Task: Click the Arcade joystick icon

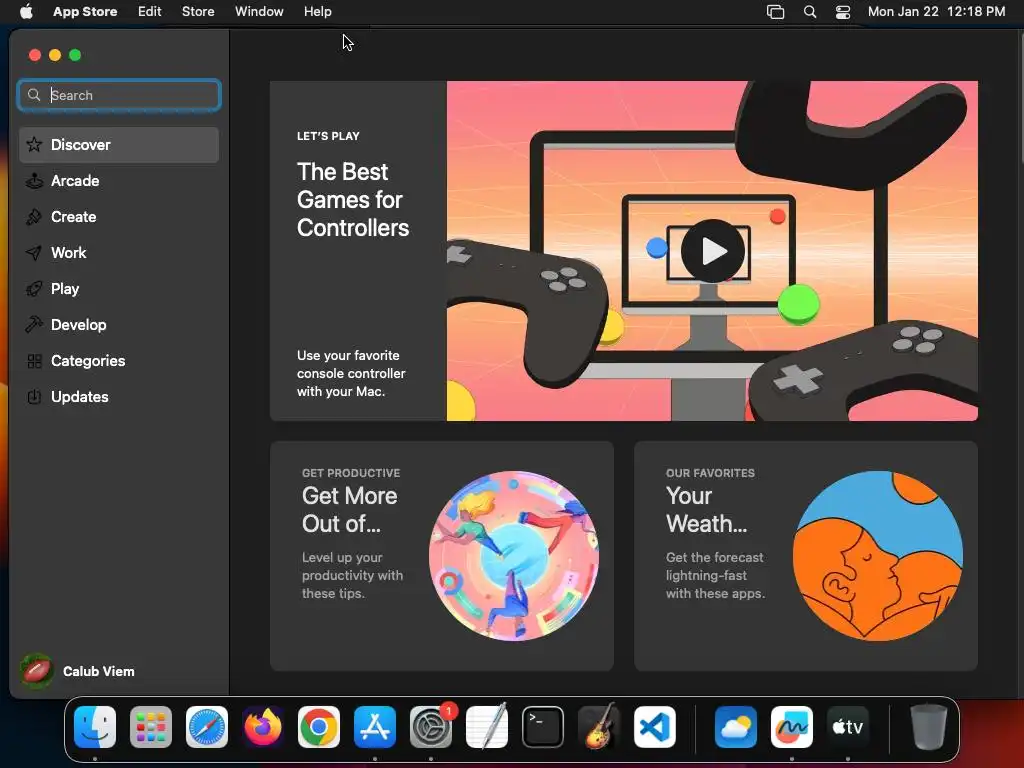Action: coord(34,181)
